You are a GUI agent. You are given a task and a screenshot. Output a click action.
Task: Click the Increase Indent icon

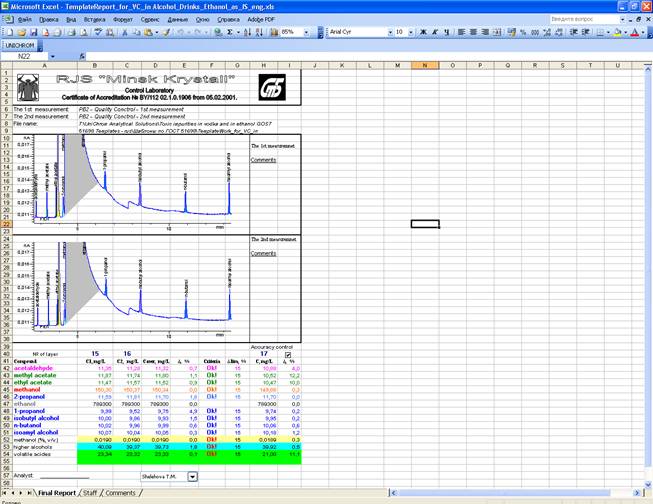point(586,32)
